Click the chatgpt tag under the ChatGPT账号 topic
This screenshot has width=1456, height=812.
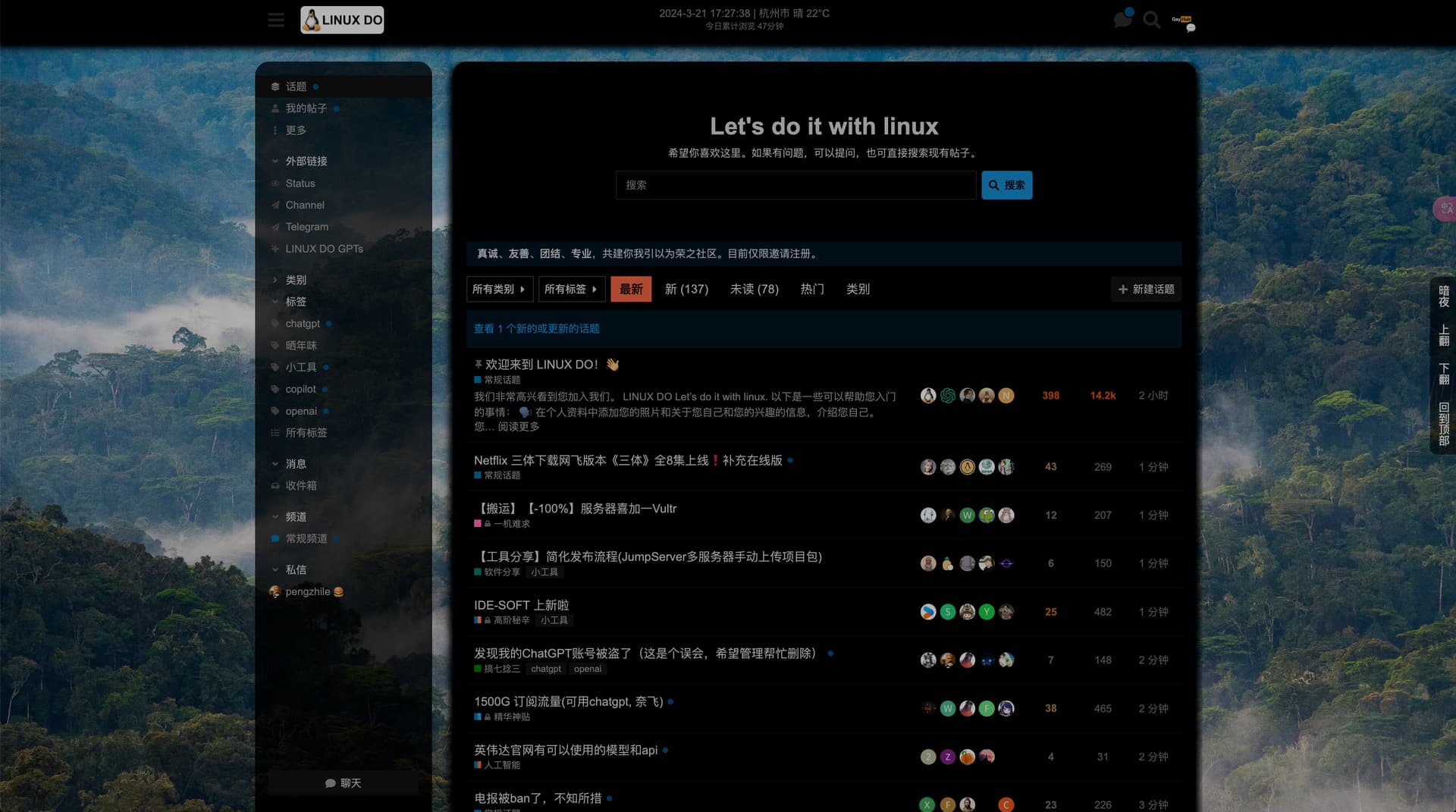(x=546, y=669)
